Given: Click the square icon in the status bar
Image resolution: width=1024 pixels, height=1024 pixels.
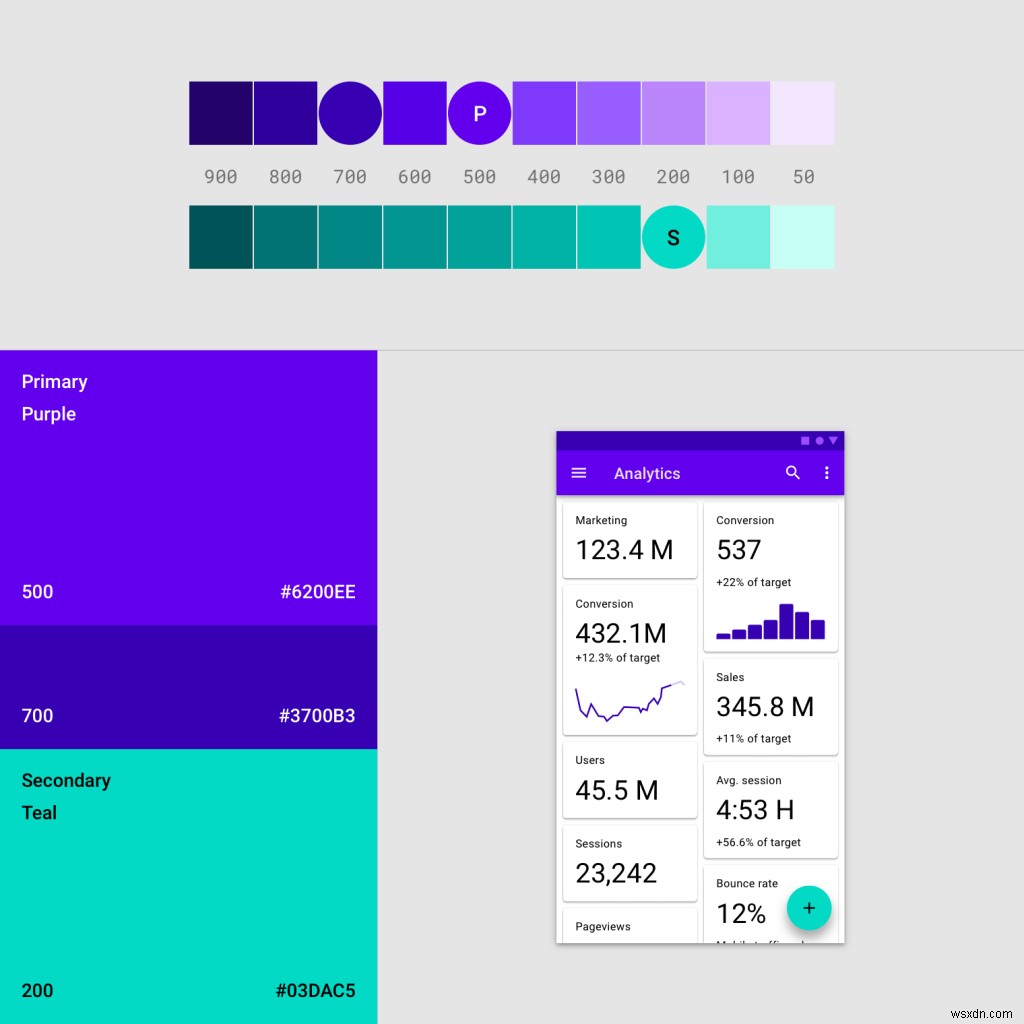Looking at the screenshot, I should point(804,440).
